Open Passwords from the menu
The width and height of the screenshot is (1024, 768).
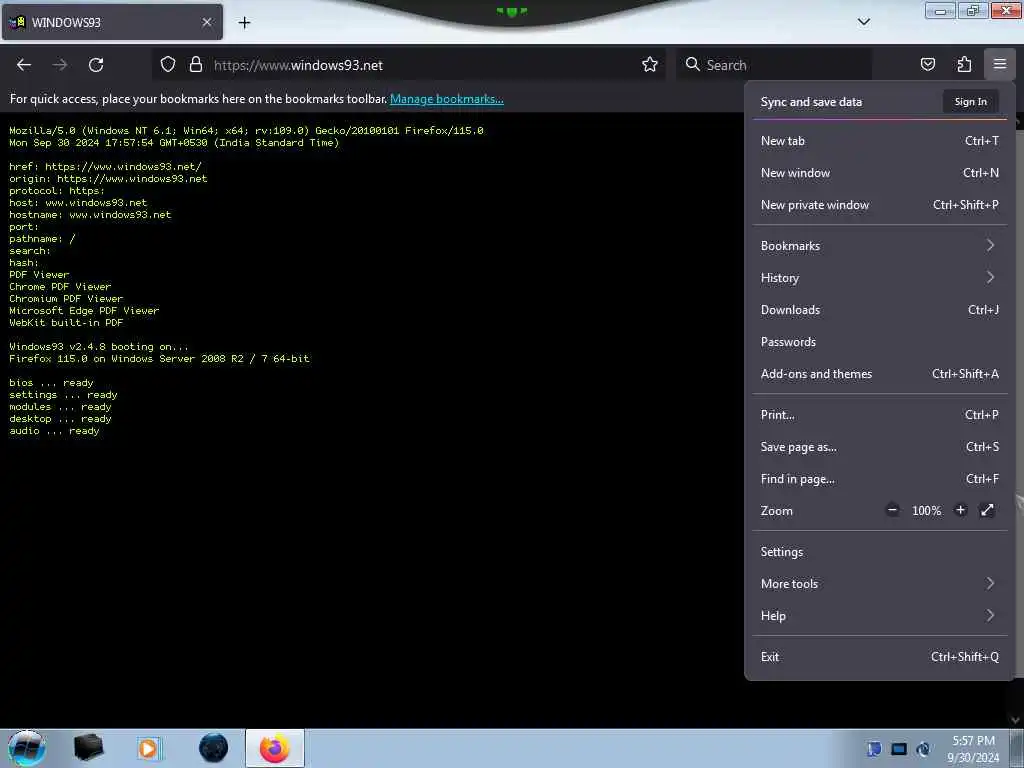(879, 342)
